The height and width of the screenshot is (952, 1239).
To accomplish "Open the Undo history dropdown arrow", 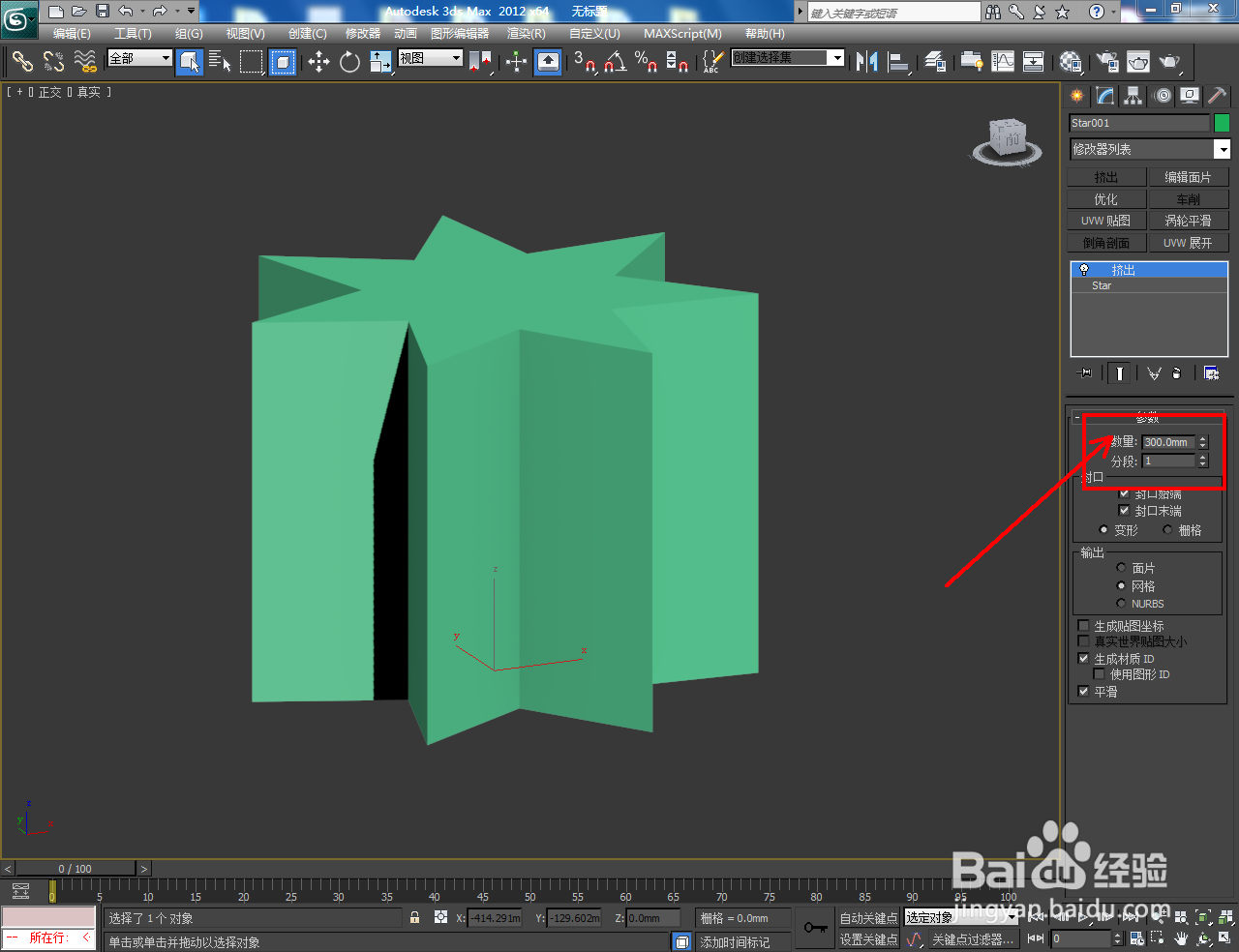I will (x=143, y=12).
